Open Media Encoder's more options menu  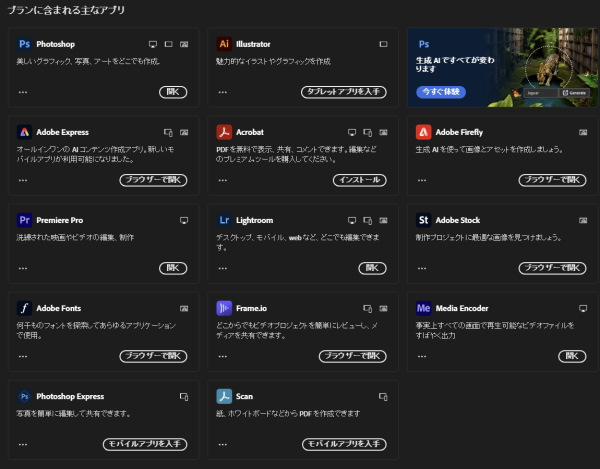pos(422,356)
